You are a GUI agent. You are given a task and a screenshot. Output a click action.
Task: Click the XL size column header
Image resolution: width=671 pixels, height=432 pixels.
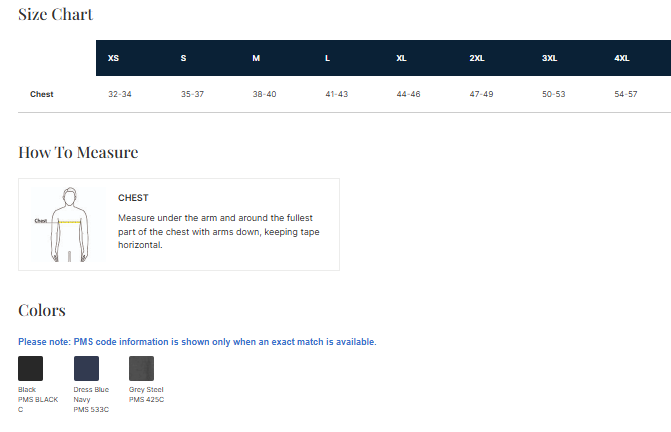401,58
